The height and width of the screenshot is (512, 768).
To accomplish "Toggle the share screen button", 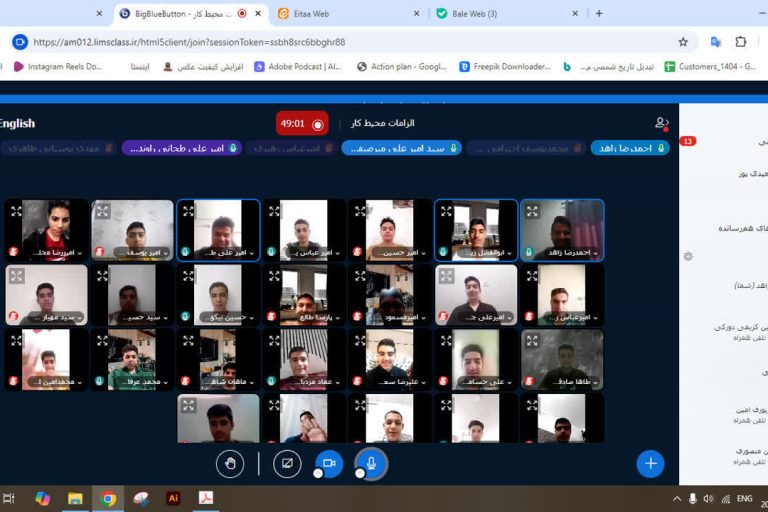I will (x=287, y=463).
